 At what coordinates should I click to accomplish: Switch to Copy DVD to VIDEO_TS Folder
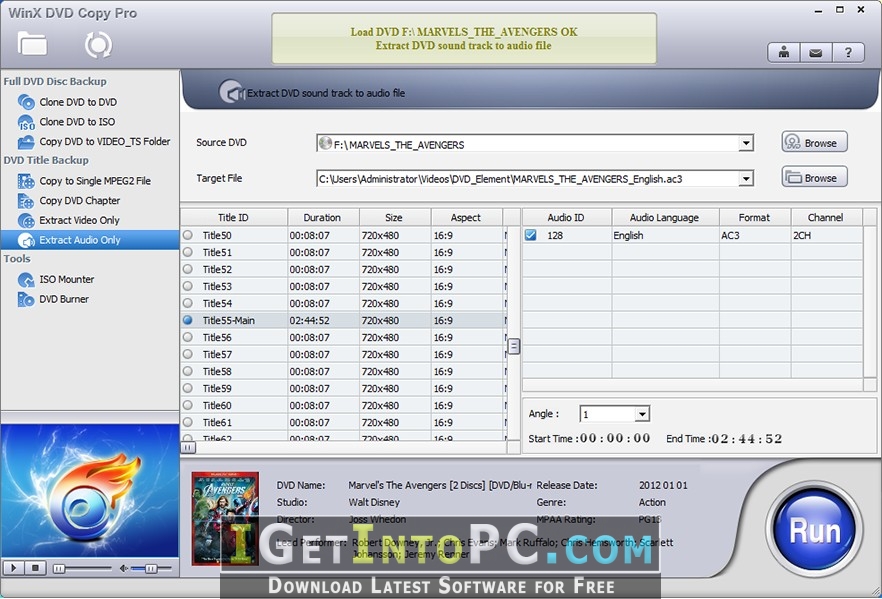pos(105,141)
